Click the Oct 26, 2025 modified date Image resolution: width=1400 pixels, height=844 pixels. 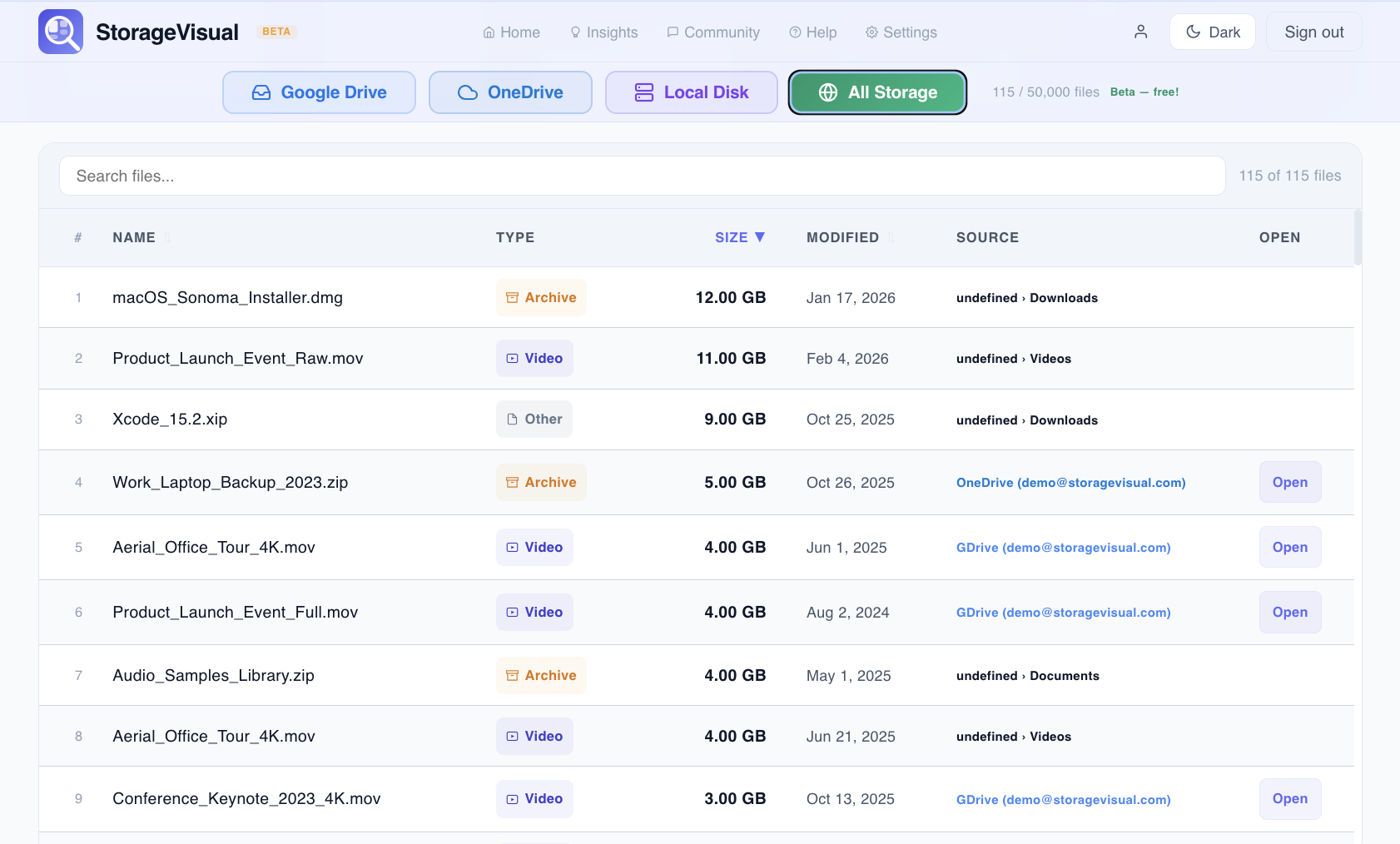850,483
